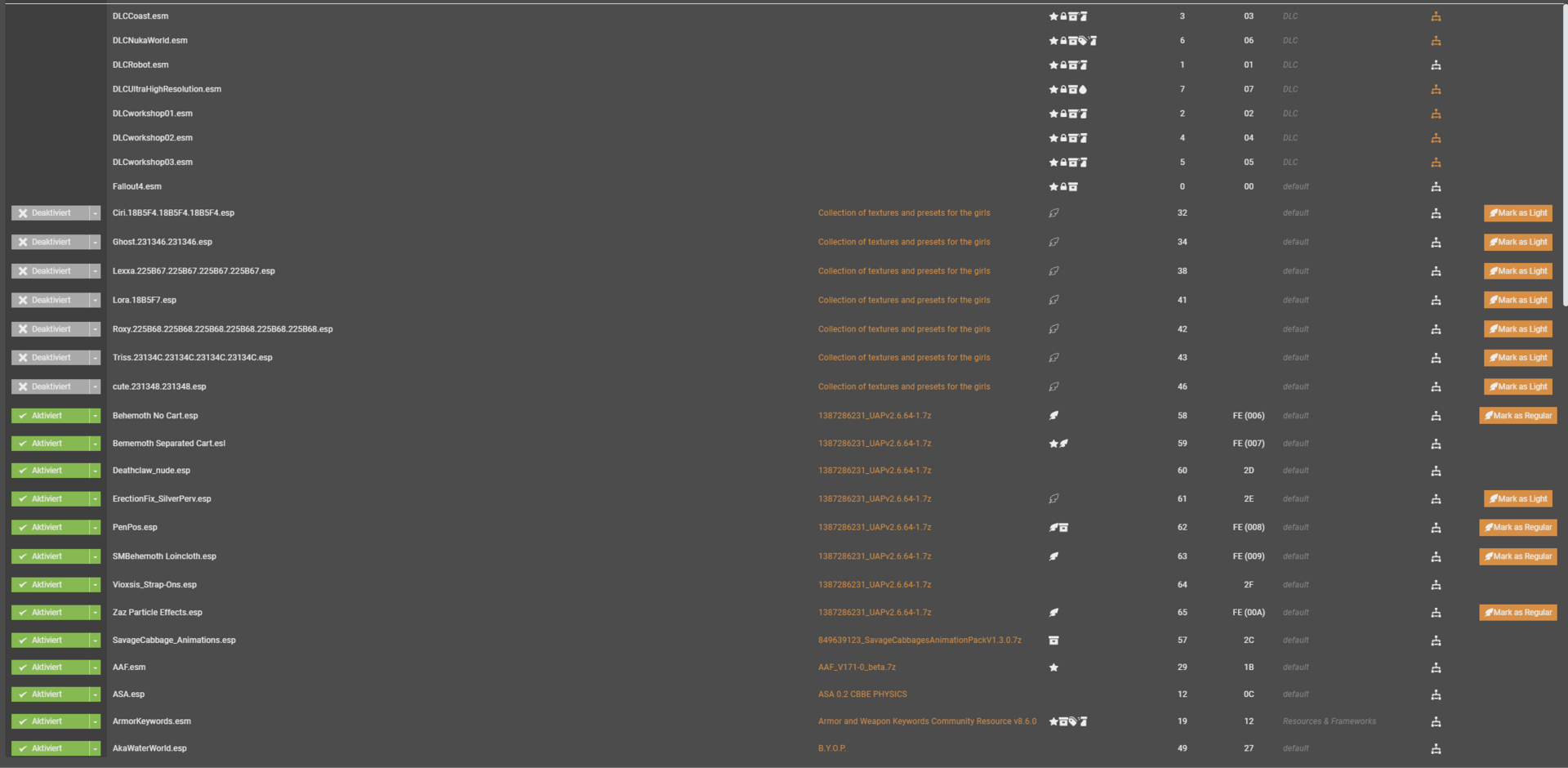Click dependency icon for AkaWaterWorld.esp
The image size is (1568, 768).
point(1436,749)
